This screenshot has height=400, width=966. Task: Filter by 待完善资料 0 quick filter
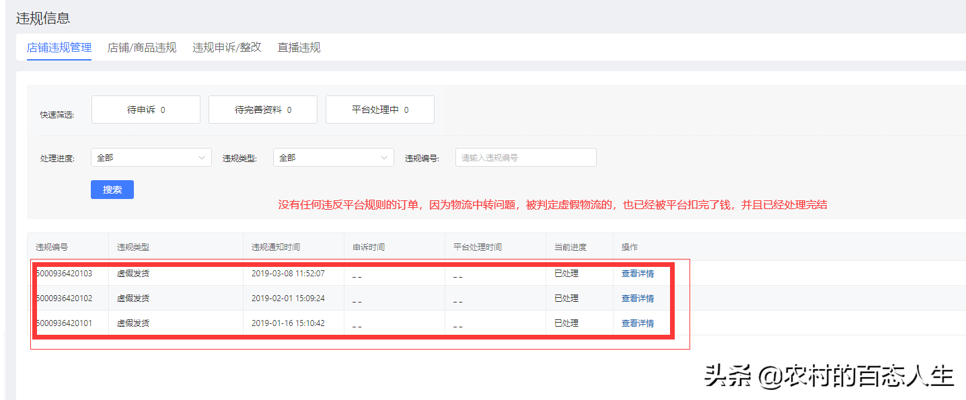(263, 110)
